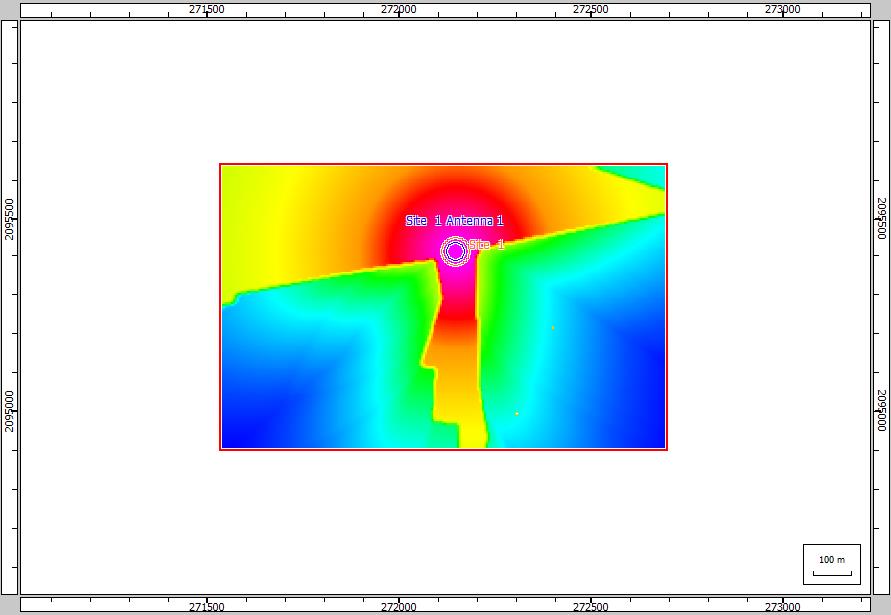
Task: Click the 272000 label on top ruler
Action: coord(399,9)
